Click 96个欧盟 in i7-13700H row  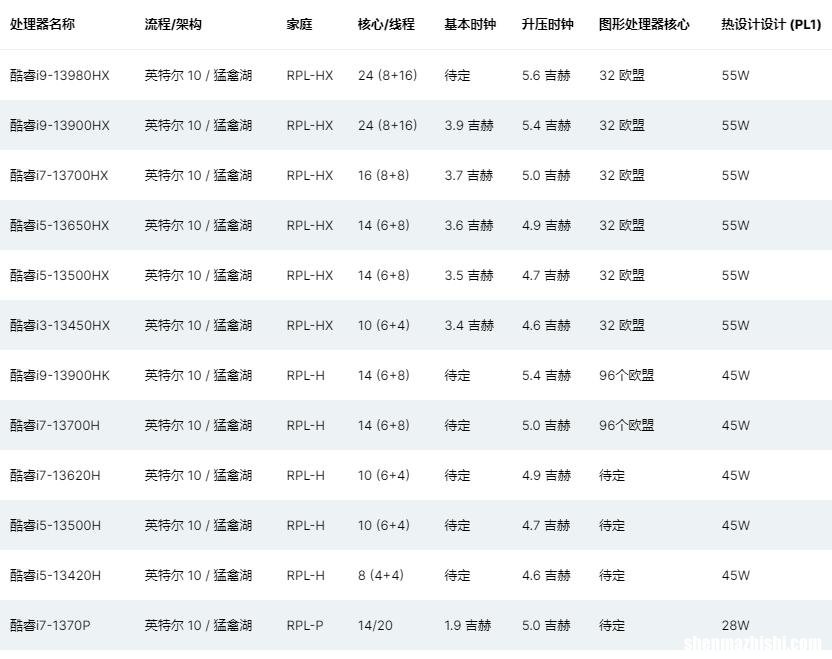[626, 425]
